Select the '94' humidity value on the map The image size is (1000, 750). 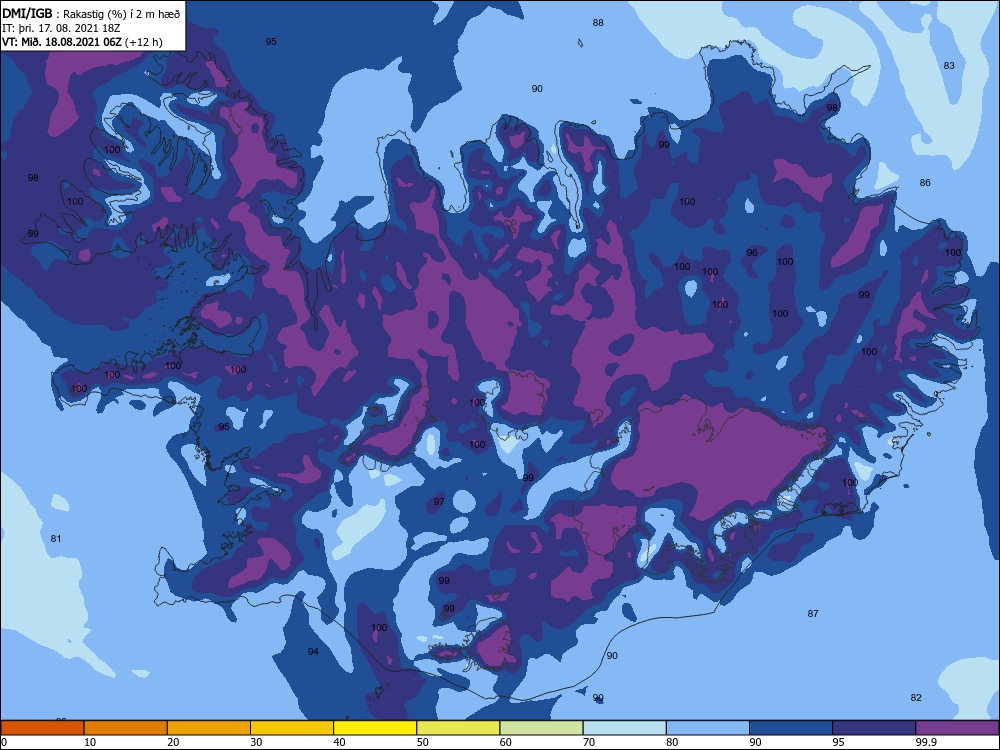coord(312,651)
